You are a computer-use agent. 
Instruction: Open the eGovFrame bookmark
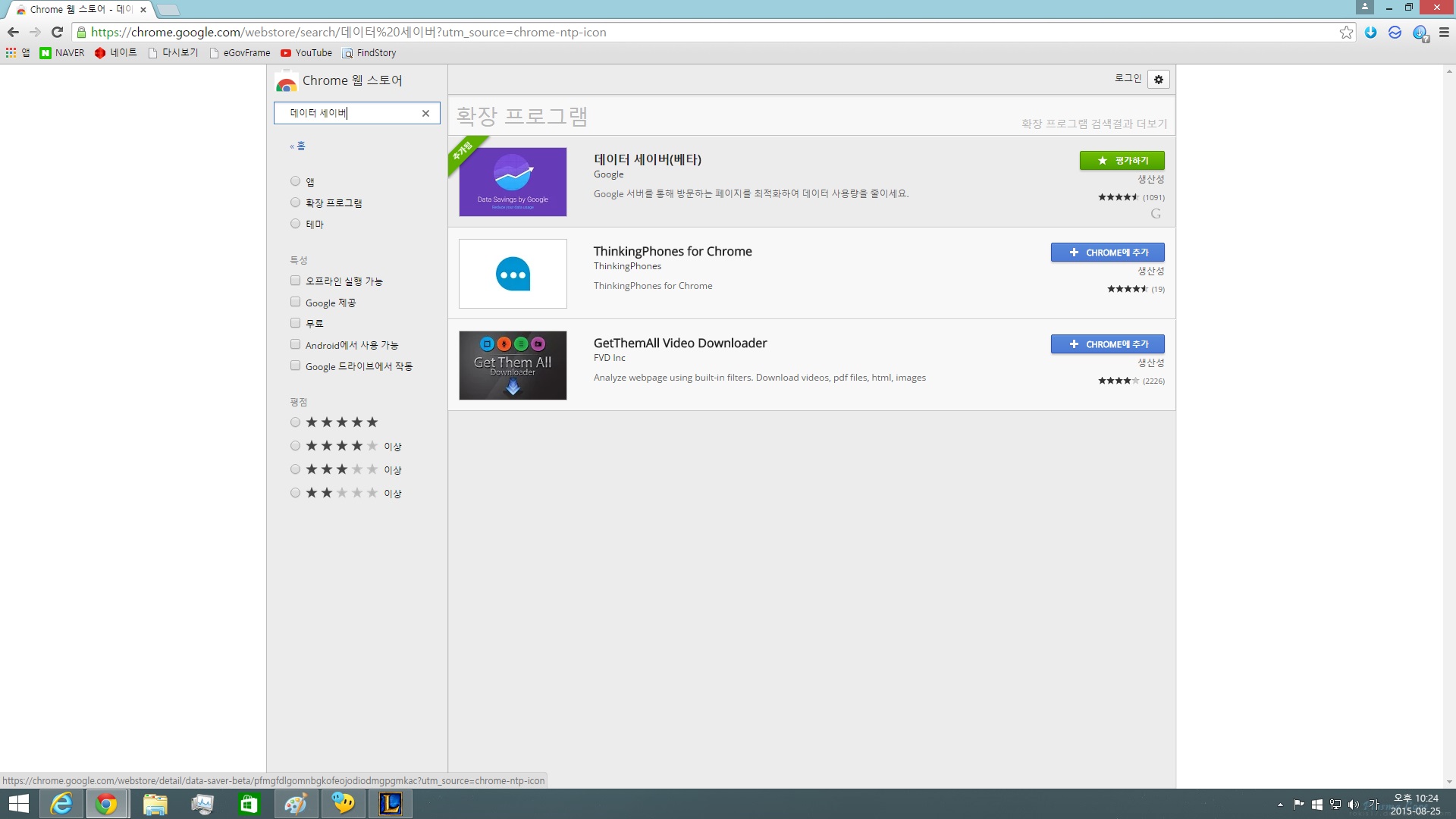tap(240, 52)
